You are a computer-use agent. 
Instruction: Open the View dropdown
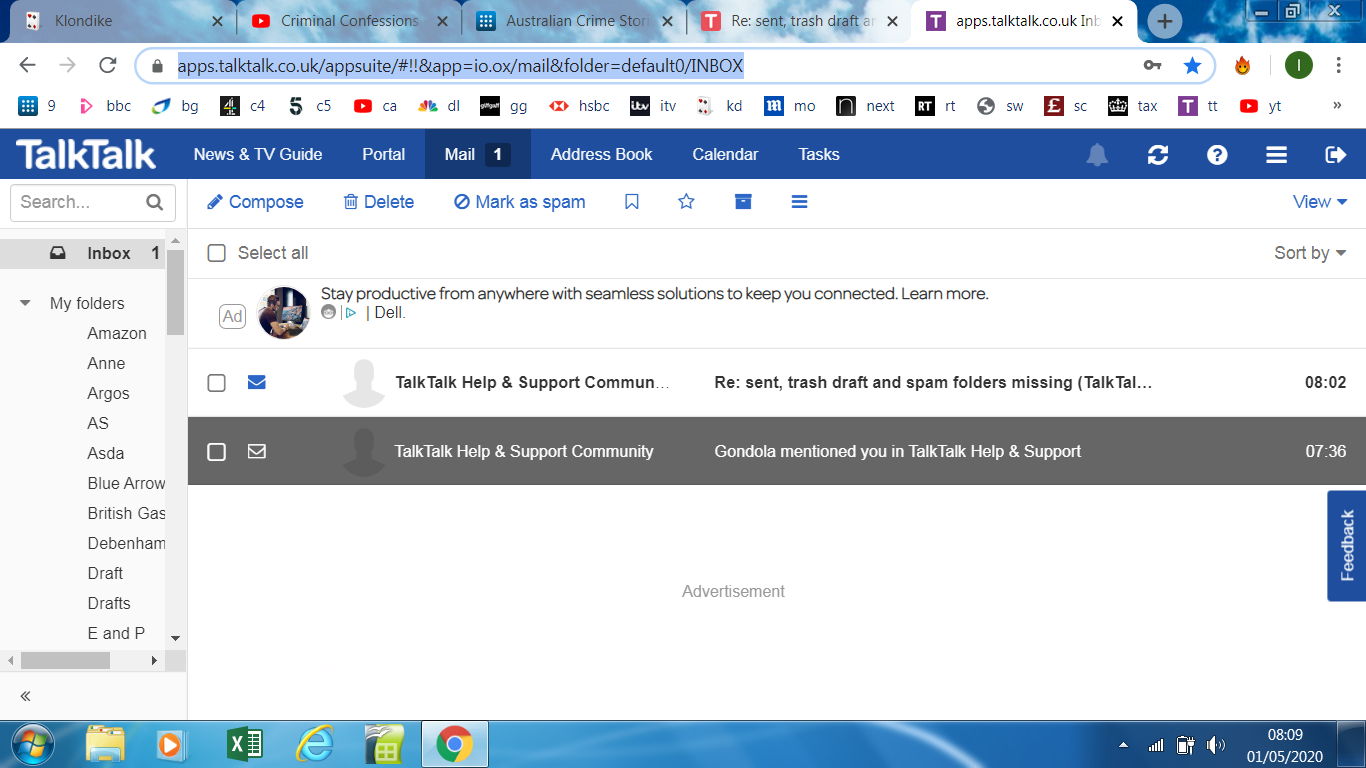1319,201
